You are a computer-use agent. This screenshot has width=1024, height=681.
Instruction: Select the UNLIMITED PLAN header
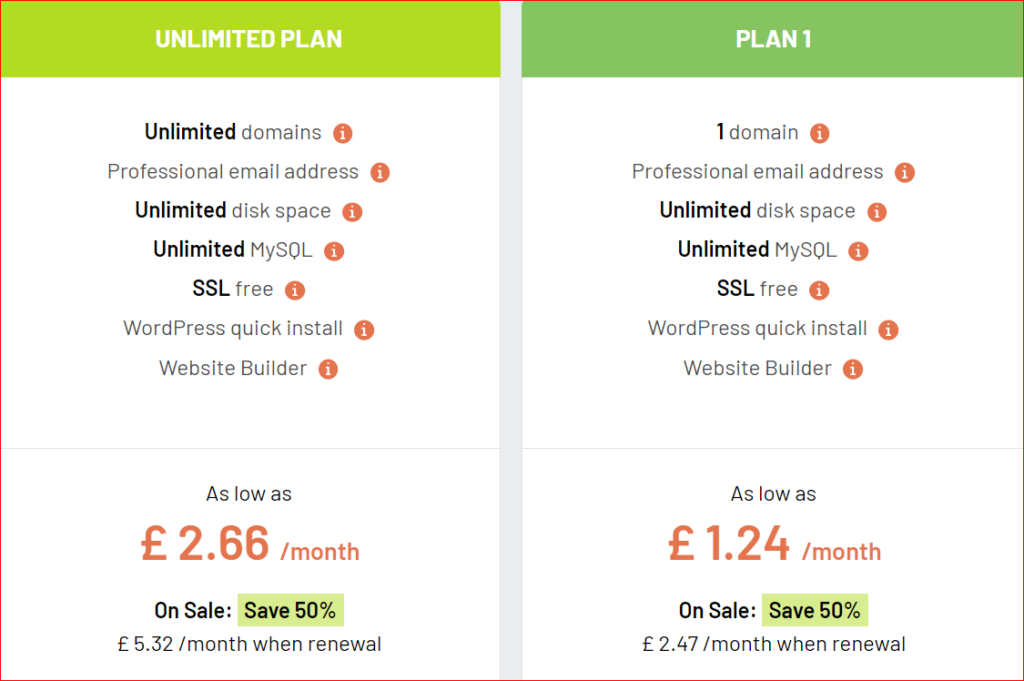pos(249,40)
